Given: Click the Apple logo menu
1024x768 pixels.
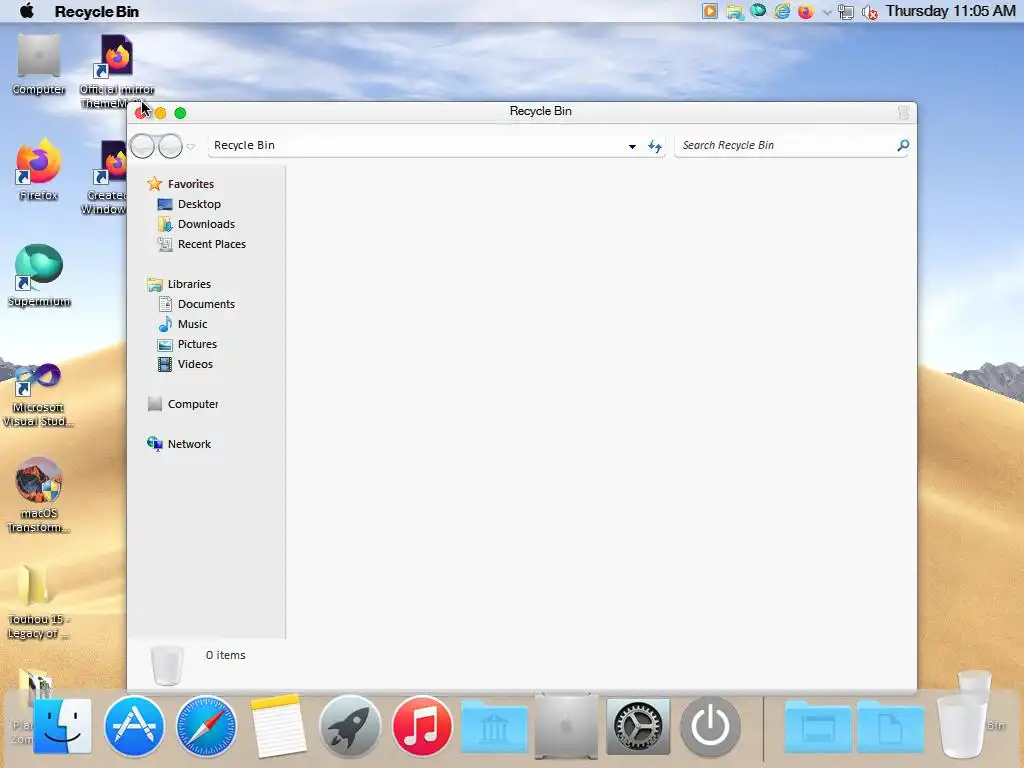Looking at the screenshot, I should [27, 11].
